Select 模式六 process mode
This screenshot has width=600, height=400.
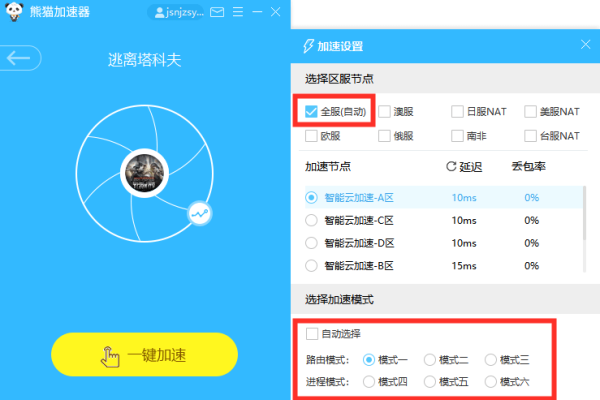491,382
